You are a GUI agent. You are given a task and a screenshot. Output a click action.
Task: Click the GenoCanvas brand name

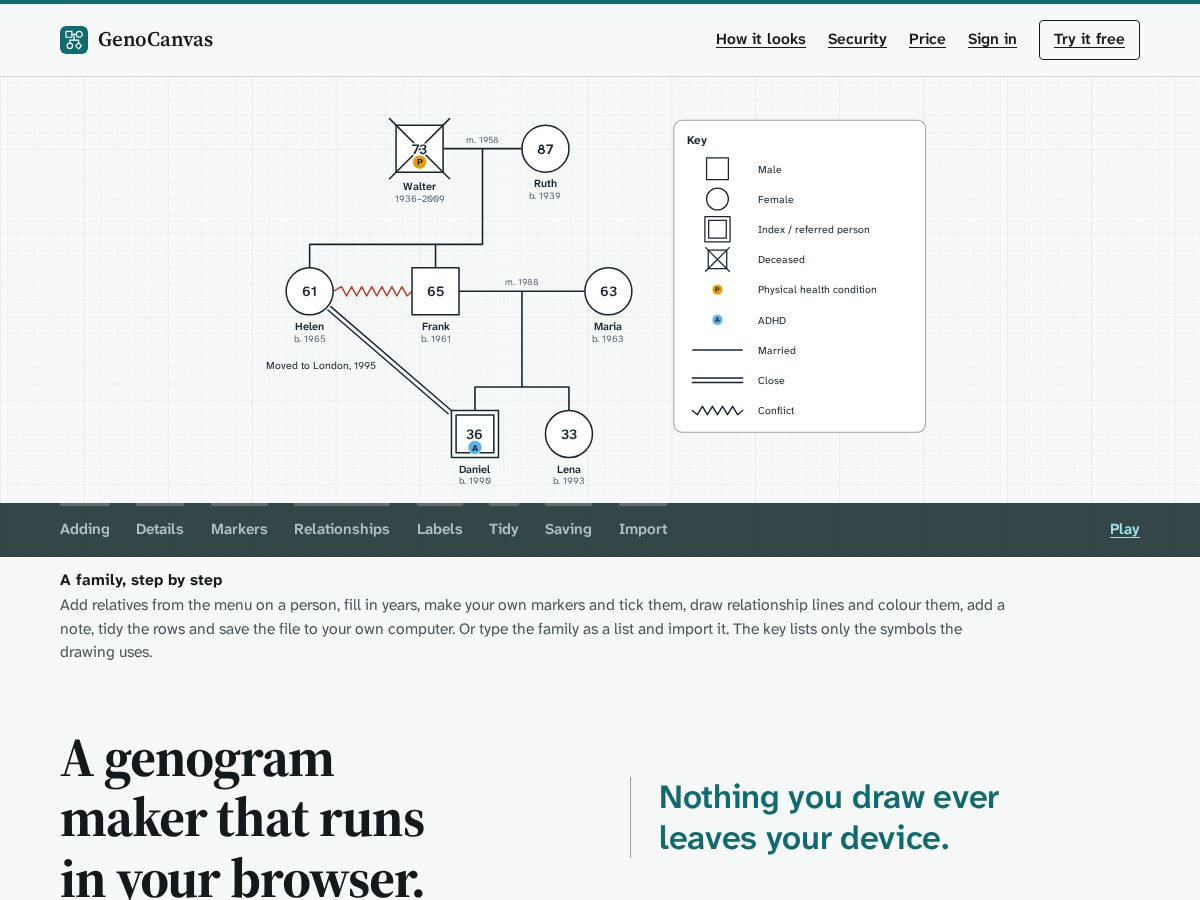point(155,40)
